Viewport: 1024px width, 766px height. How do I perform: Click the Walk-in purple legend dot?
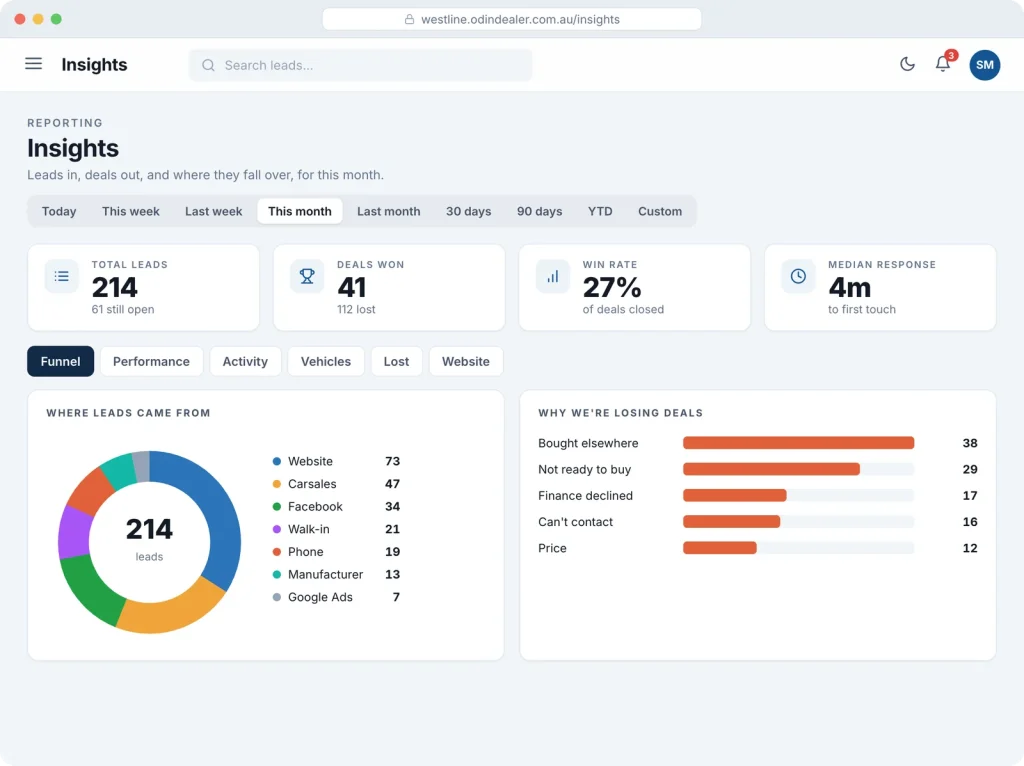[277, 529]
